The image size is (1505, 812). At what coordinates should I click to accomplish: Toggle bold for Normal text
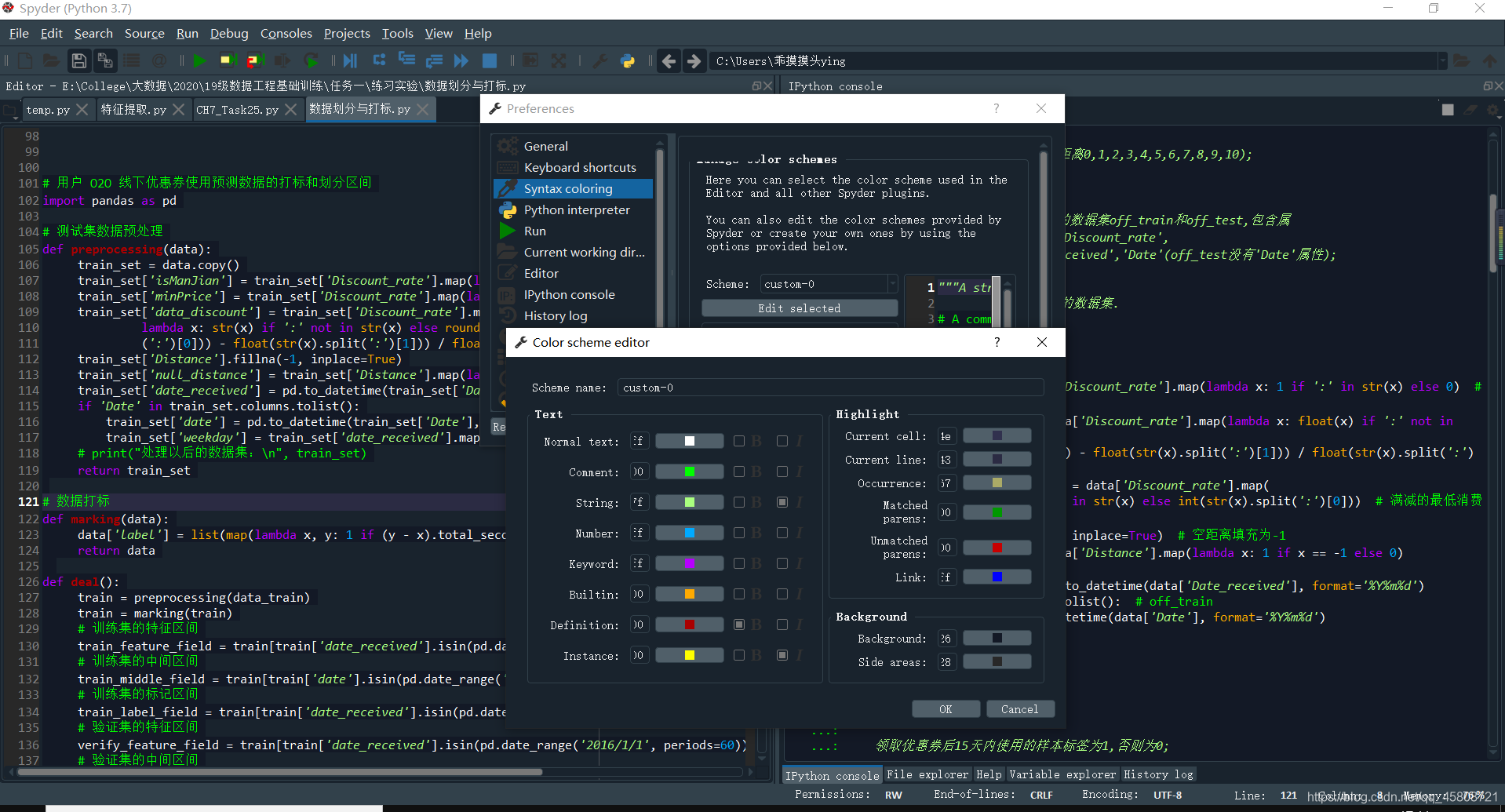click(x=738, y=440)
